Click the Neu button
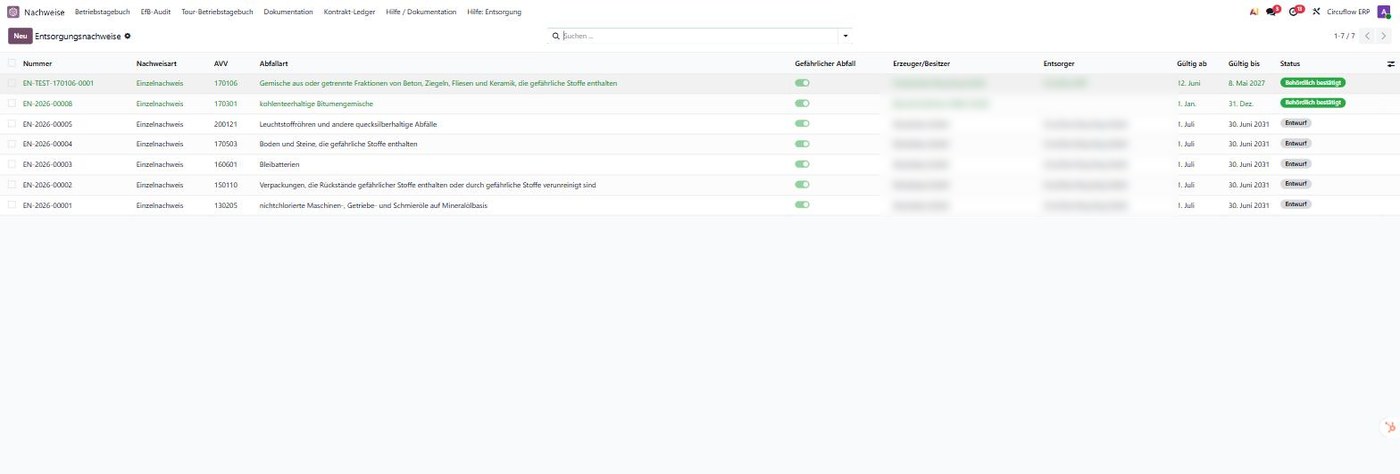The image size is (1400, 474). coord(20,36)
